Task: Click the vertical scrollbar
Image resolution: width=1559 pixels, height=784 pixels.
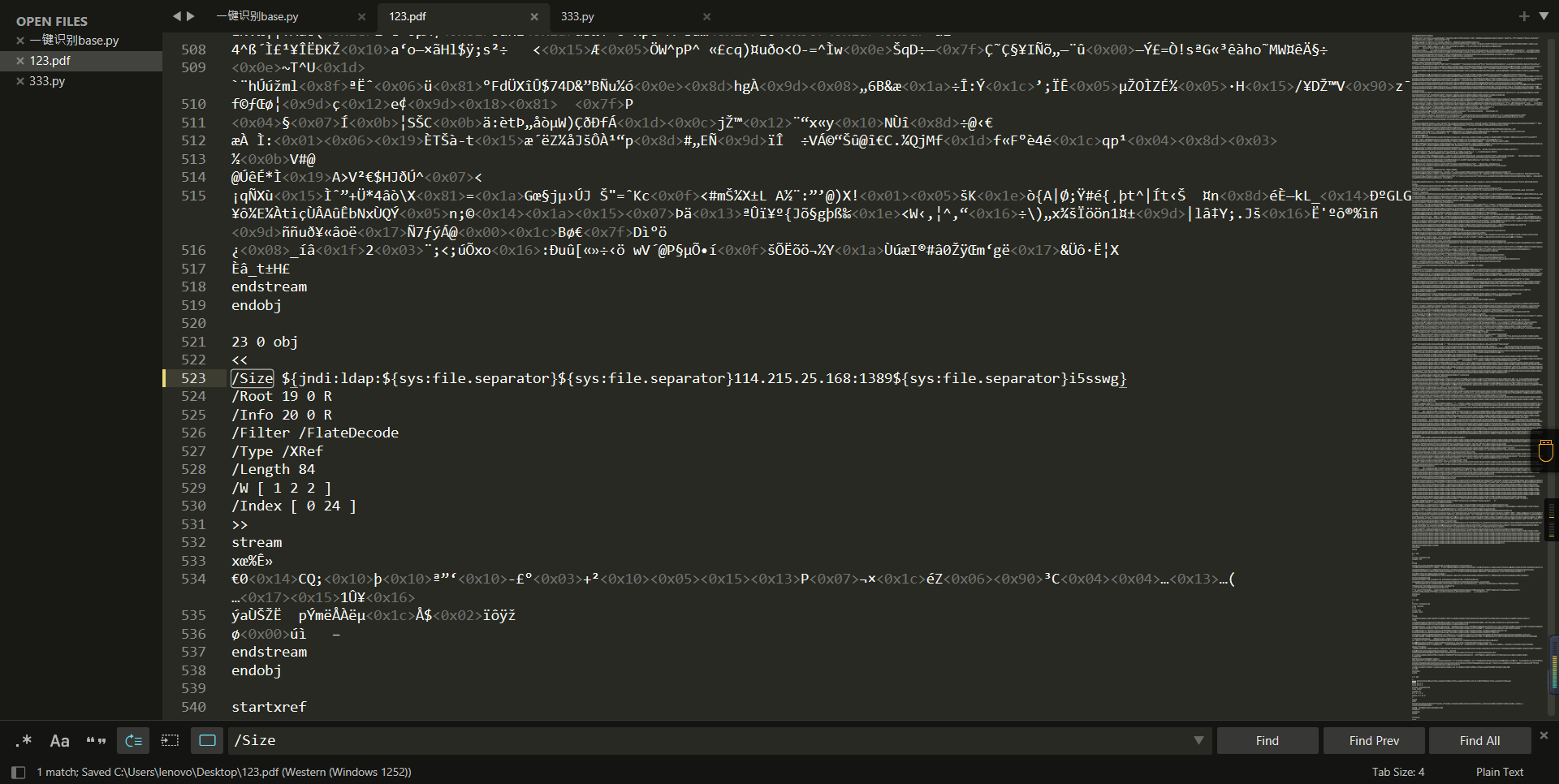Action: [x=1553, y=376]
